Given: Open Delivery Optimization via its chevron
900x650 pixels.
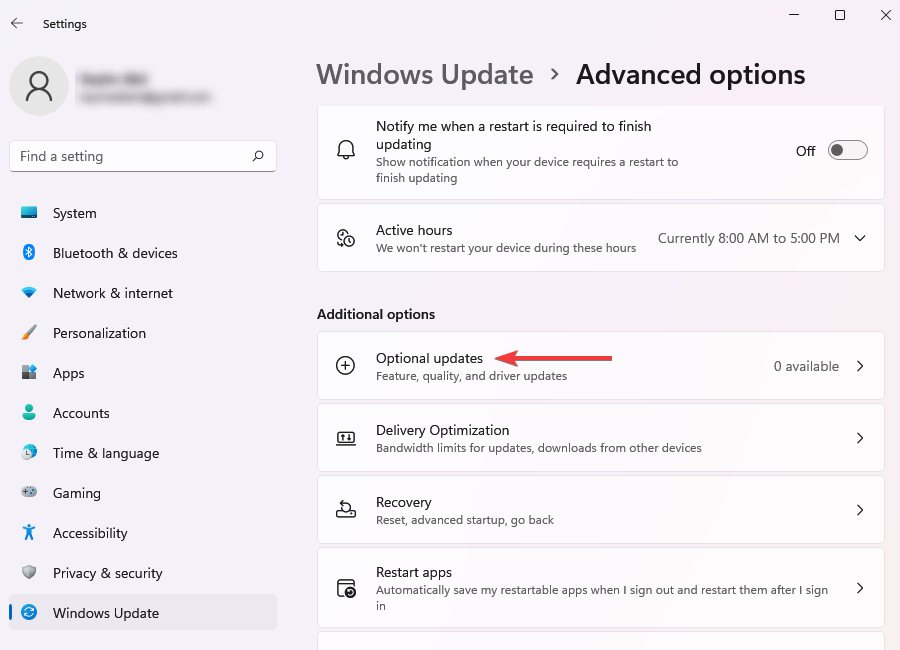Looking at the screenshot, I should pyautogui.click(x=860, y=438).
